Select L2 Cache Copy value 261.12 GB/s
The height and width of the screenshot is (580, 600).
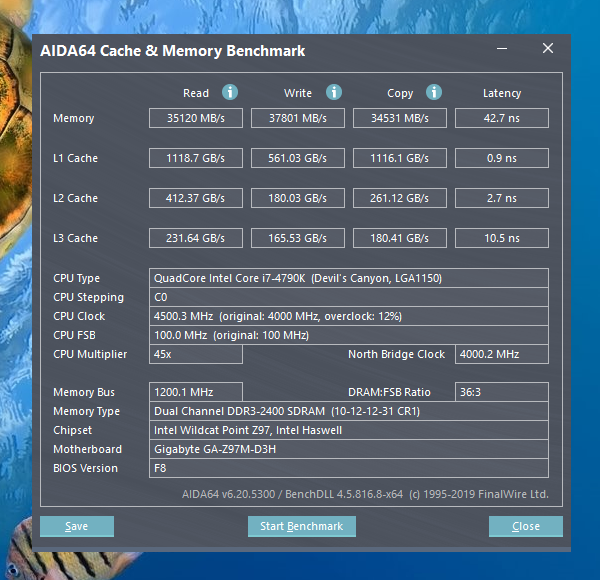coord(400,198)
